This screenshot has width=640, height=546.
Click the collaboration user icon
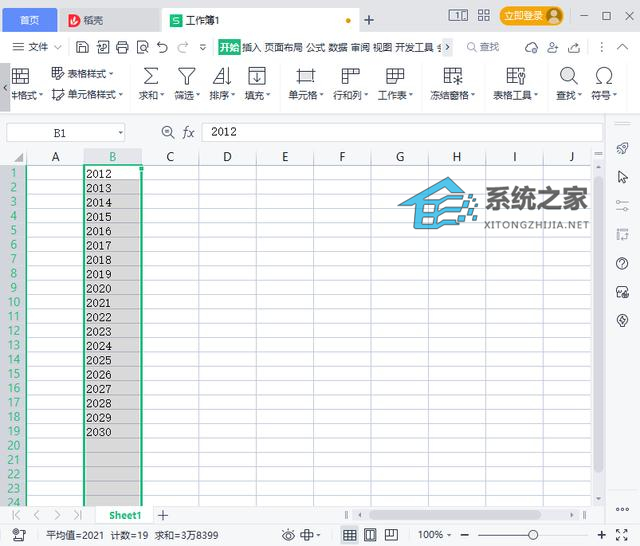[x=553, y=47]
